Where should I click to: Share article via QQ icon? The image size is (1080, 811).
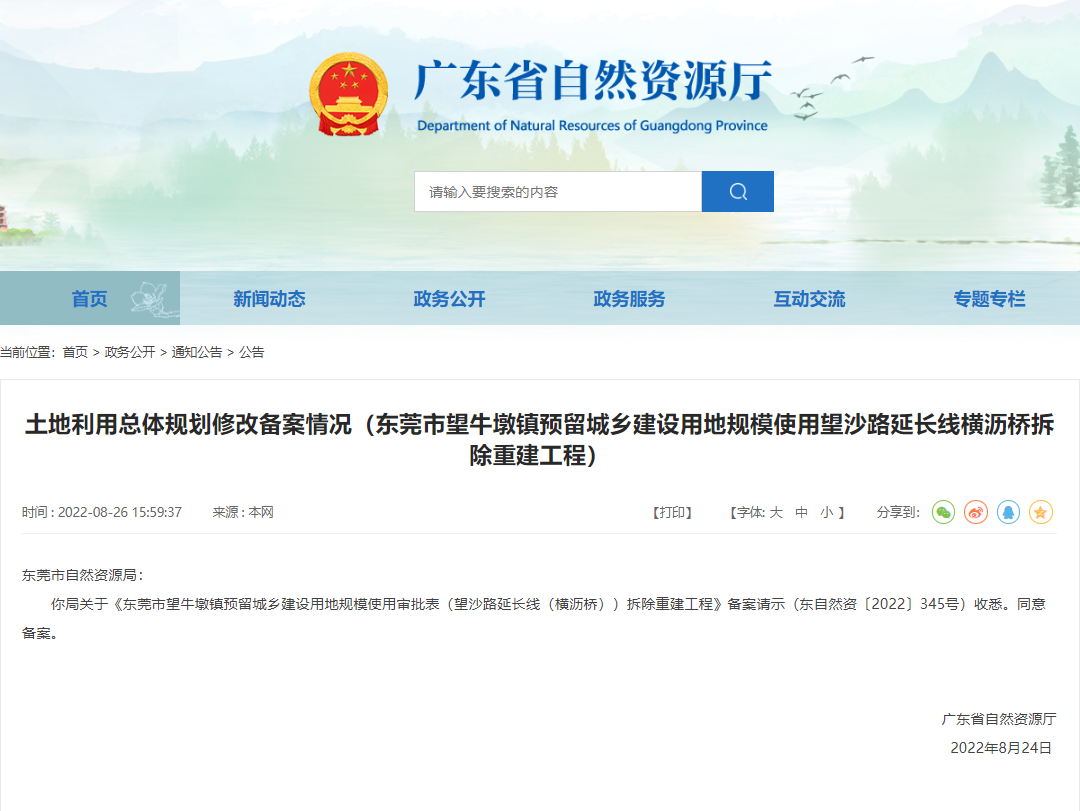pos(1008,512)
